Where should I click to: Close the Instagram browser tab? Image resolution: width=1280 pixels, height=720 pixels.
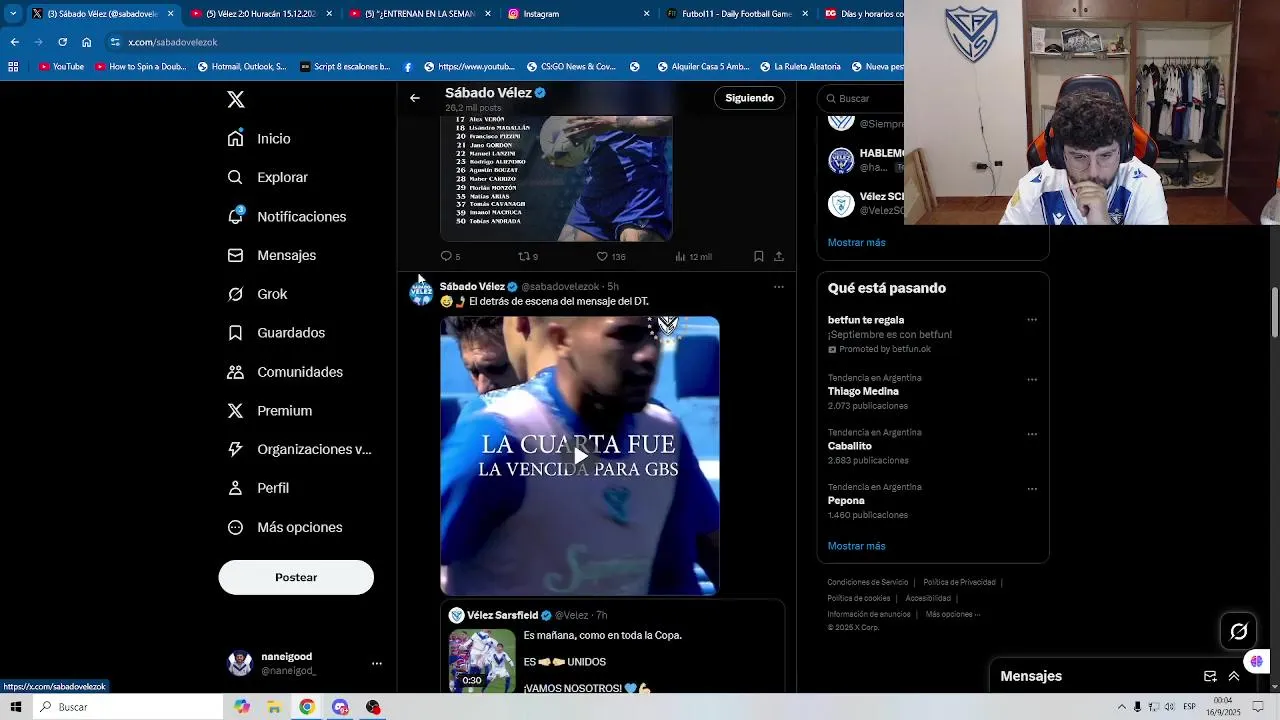pyautogui.click(x=647, y=14)
